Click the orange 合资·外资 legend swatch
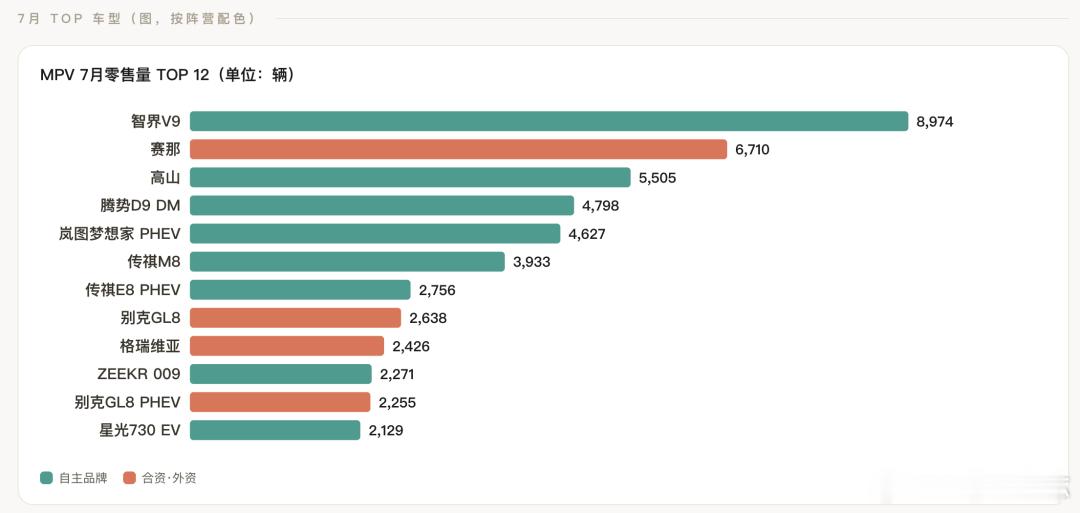The width and height of the screenshot is (1080, 513). click(x=129, y=478)
